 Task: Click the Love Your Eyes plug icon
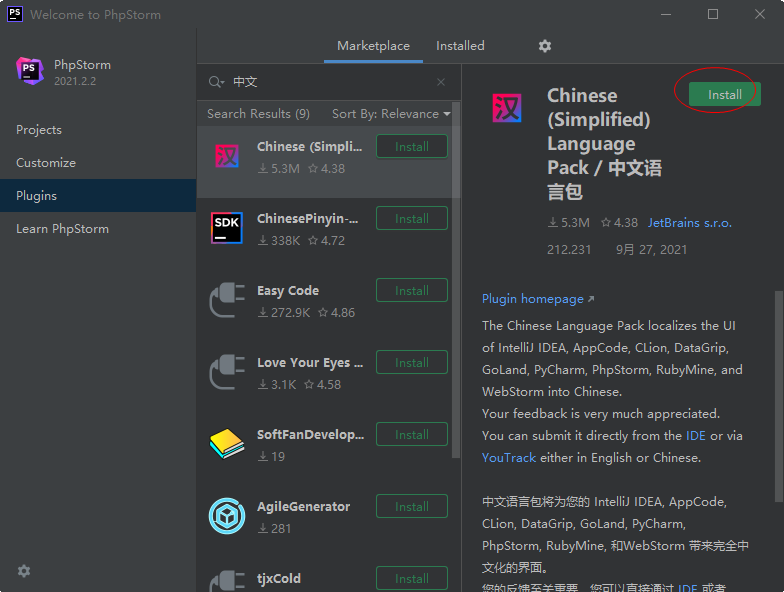tap(227, 372)
